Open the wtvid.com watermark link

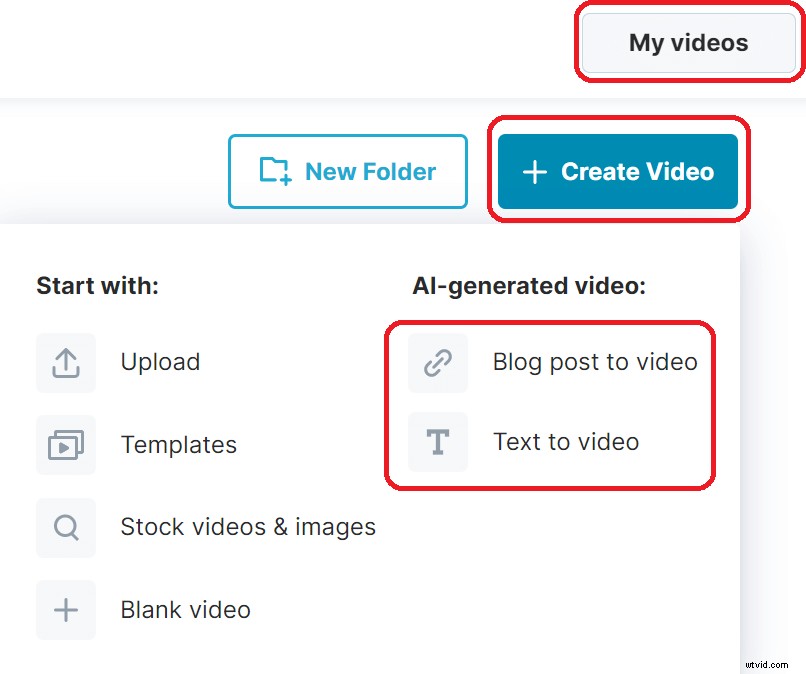(x=768, y=663)
